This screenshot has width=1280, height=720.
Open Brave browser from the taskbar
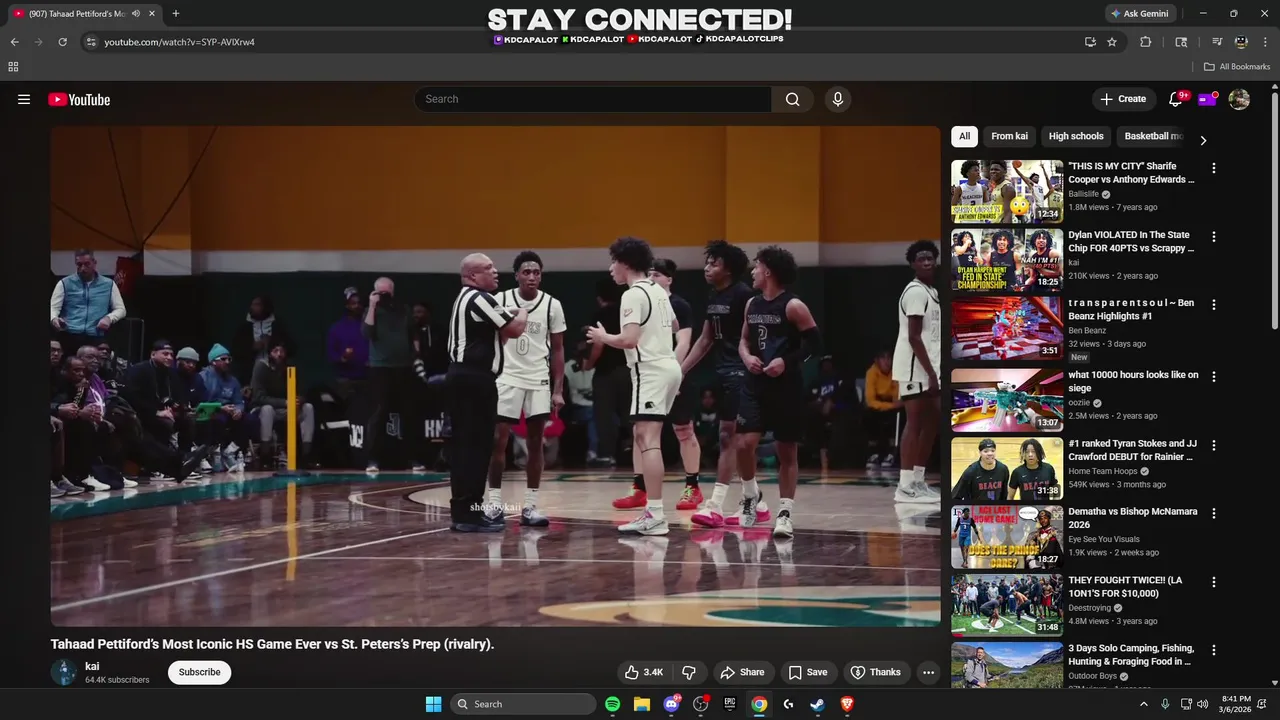[847, 704]
